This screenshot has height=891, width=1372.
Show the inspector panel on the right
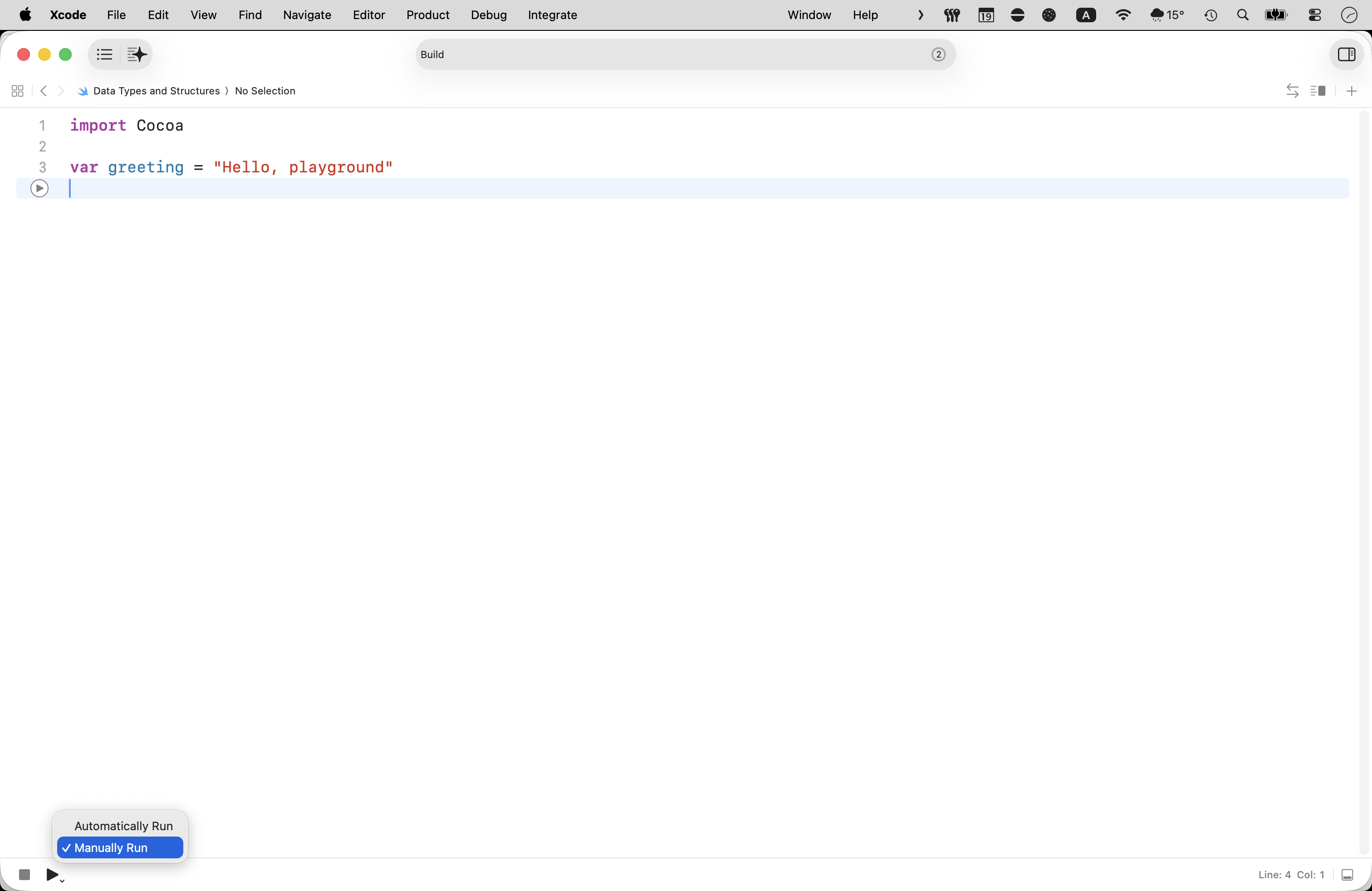[x=1346, y=54]
